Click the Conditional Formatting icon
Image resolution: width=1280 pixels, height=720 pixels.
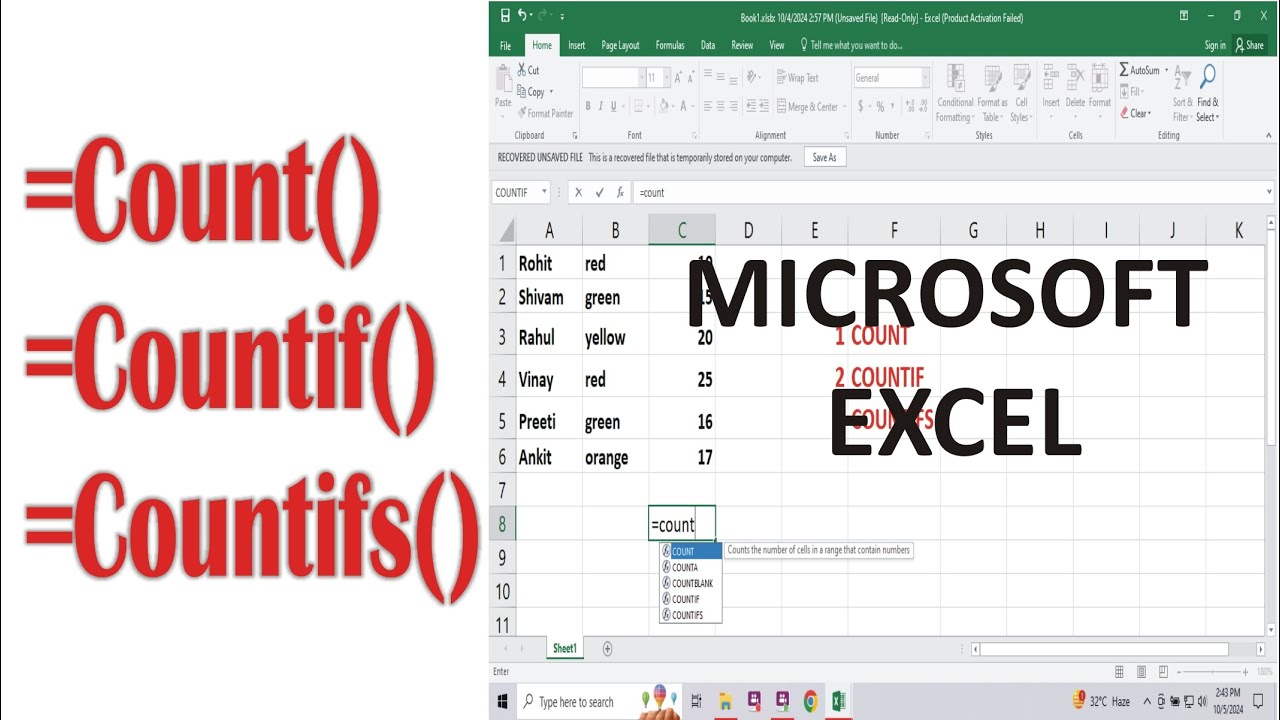tap(955, 79)
